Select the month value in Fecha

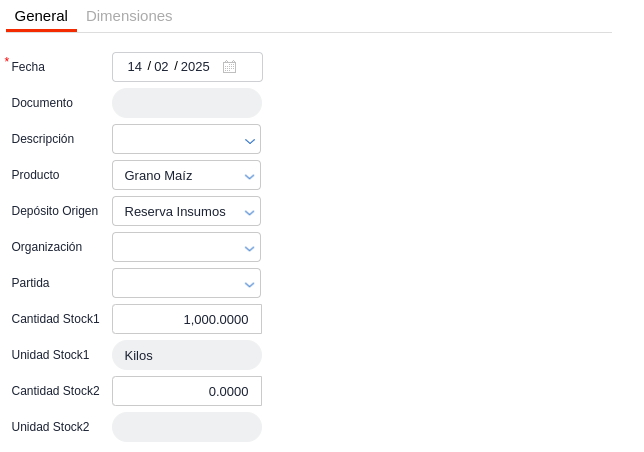(x=161, y=67)
